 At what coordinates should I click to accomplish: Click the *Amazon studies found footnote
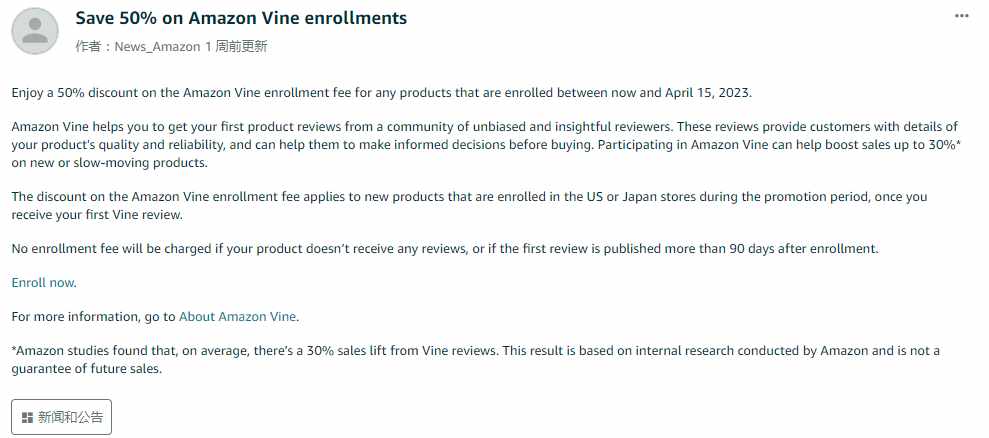pyautogui.click(x=476, y=360)
